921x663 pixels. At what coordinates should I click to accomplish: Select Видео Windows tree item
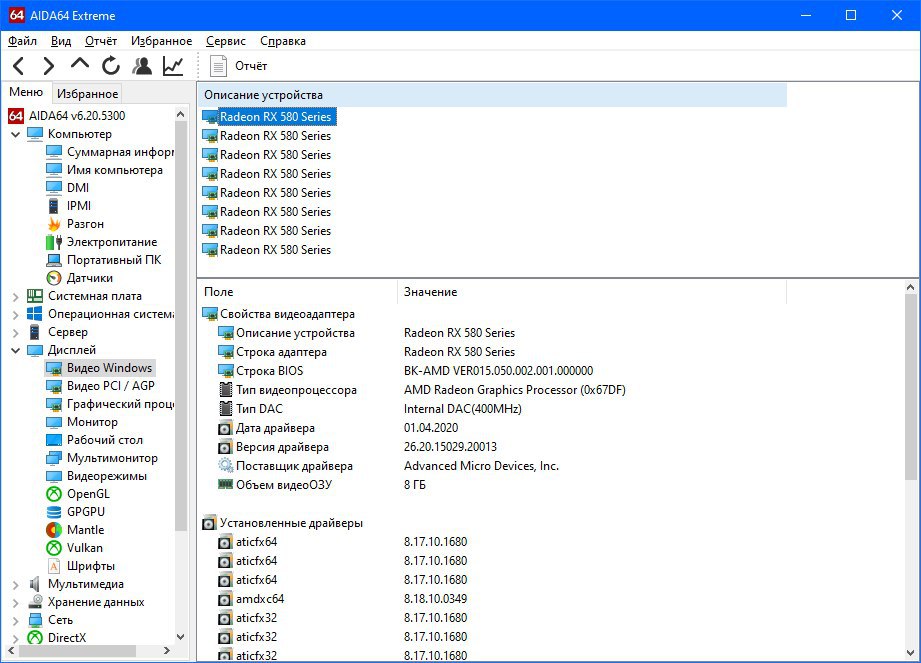pos(100,368)
